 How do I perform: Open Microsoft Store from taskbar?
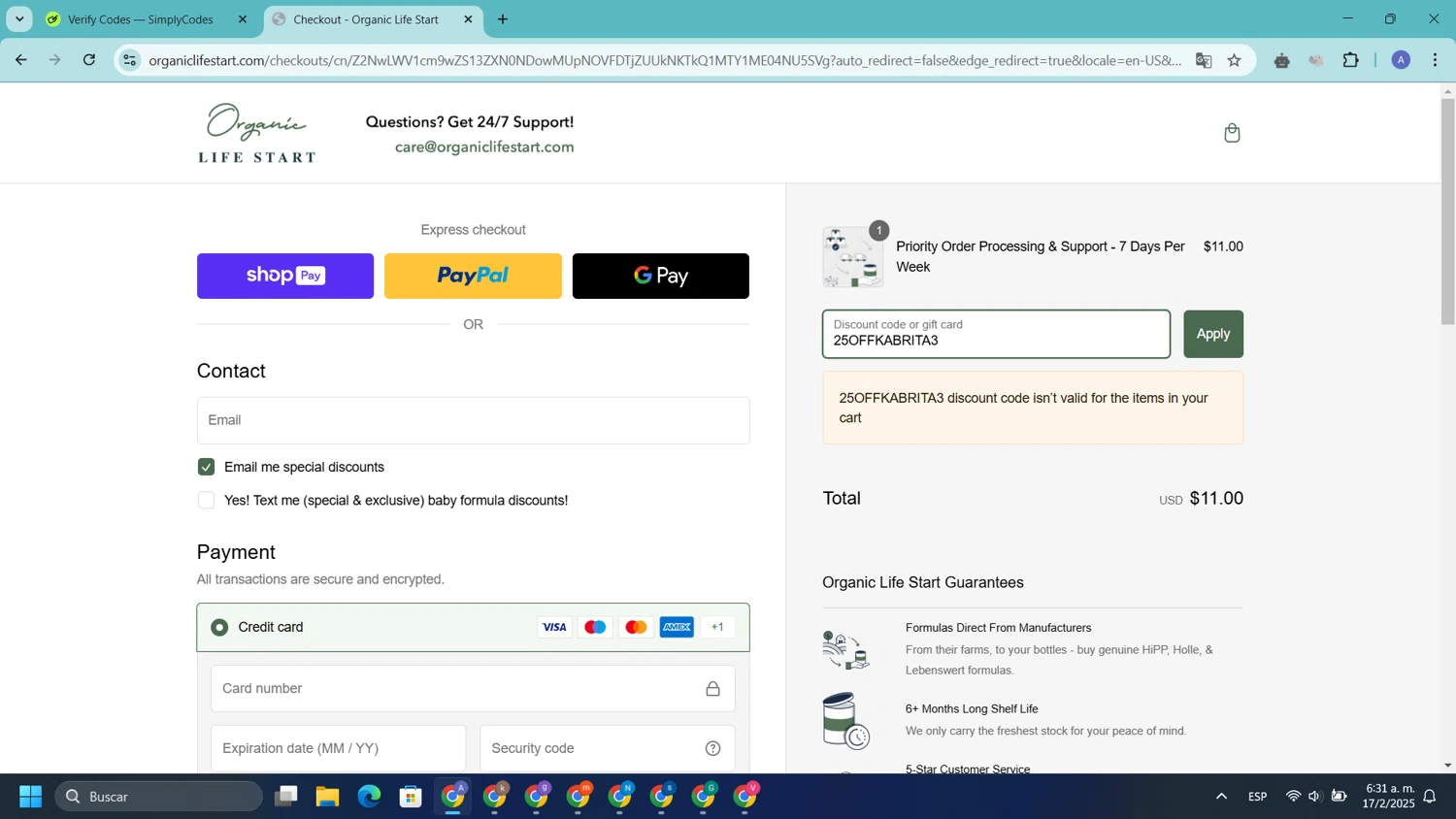[x=411, y=797]
